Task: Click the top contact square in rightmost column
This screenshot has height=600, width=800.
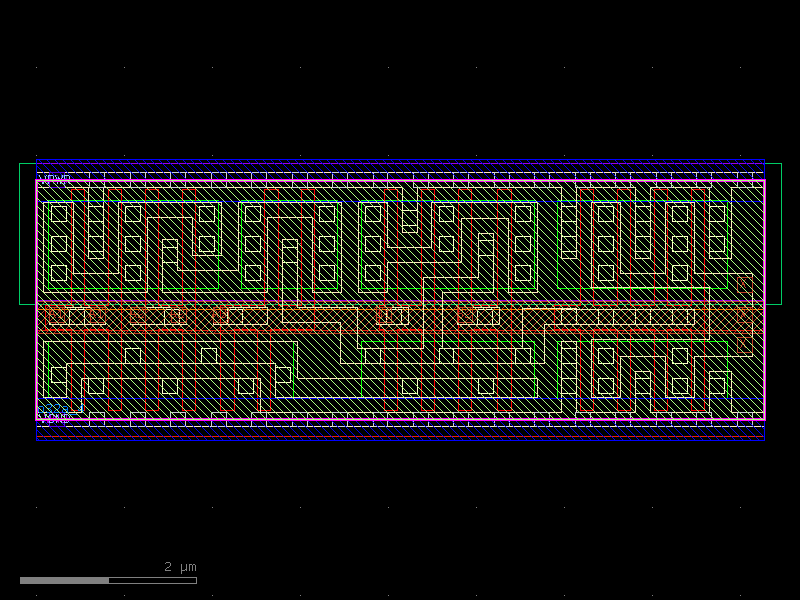Action: [x=717, y=213]
